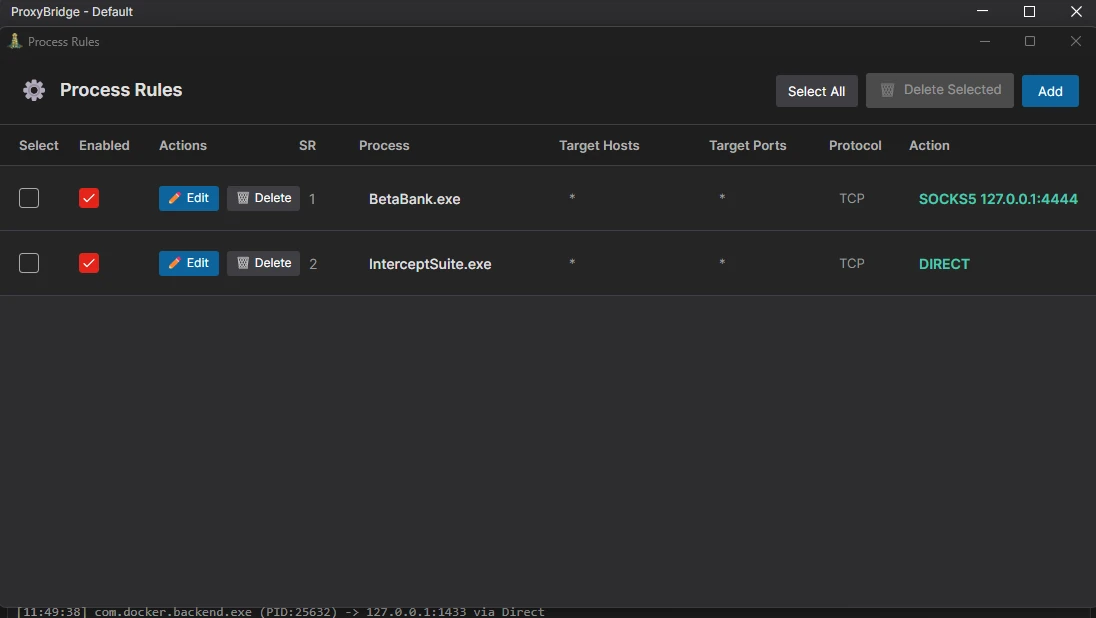Tick the Select checkbox for InterceptSuite.exe
Image resolution: width=1096 pixels, height=618 pixels.
coord(29,263)
